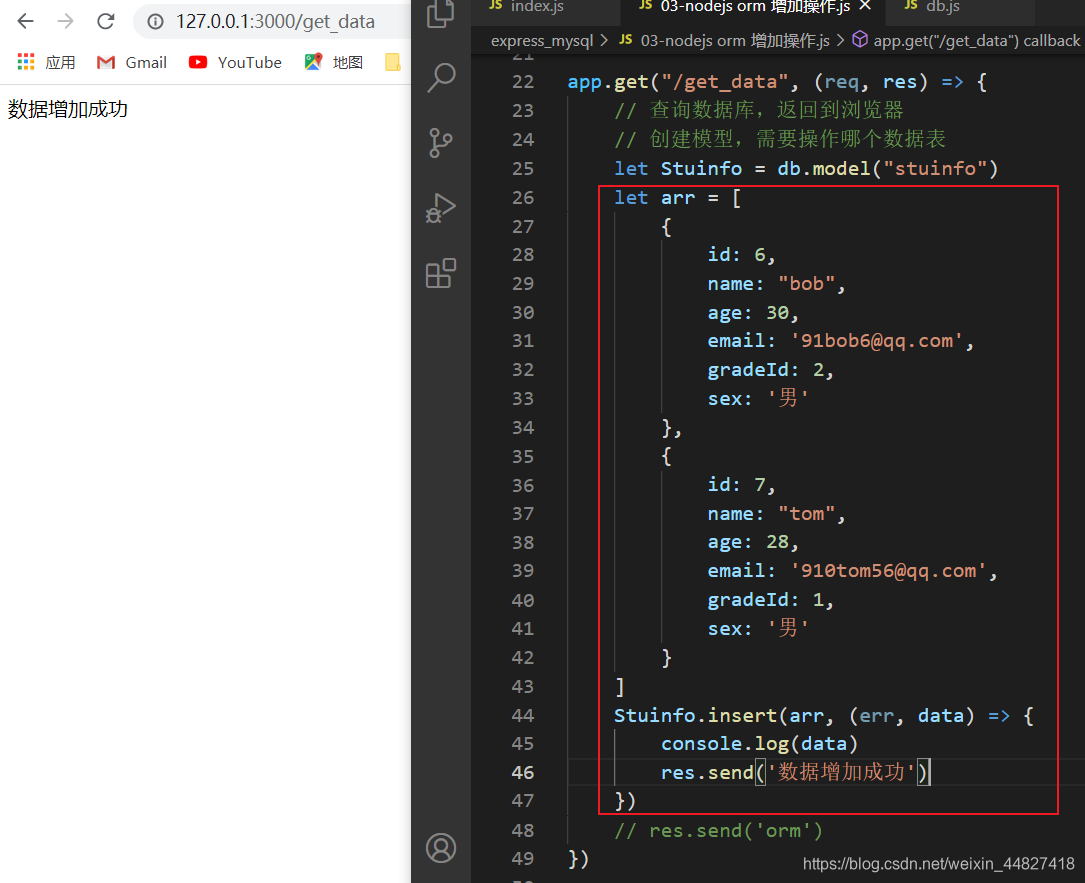Click line number 46 in gutter
1085x883 pixels.
pos(523,772)
